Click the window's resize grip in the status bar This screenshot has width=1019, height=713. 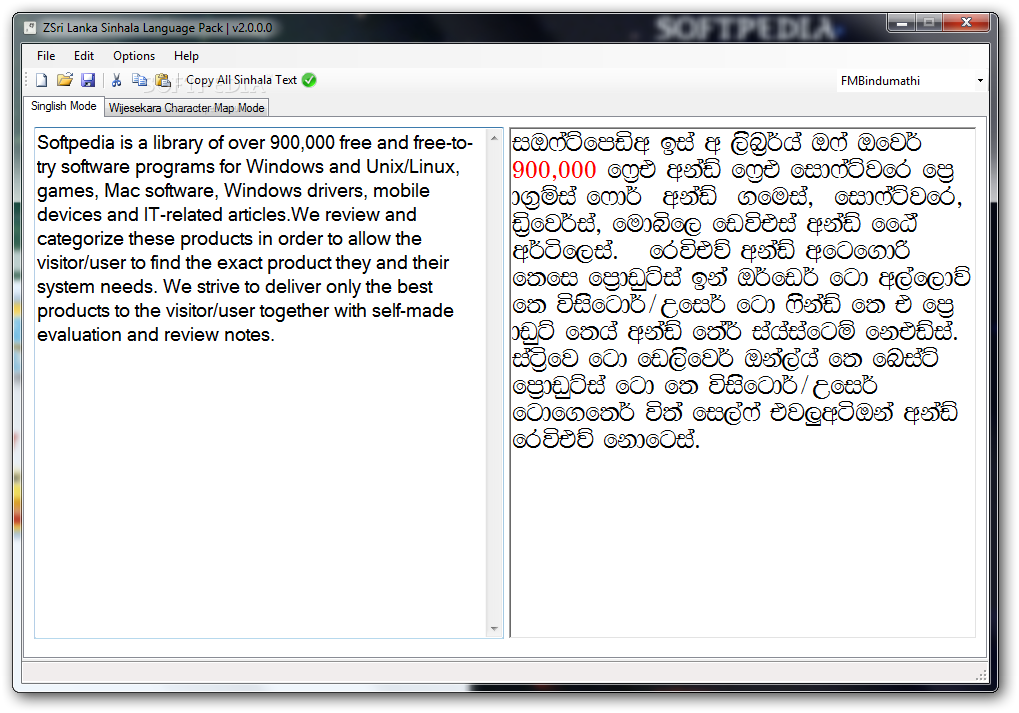[x=981, y=675]
